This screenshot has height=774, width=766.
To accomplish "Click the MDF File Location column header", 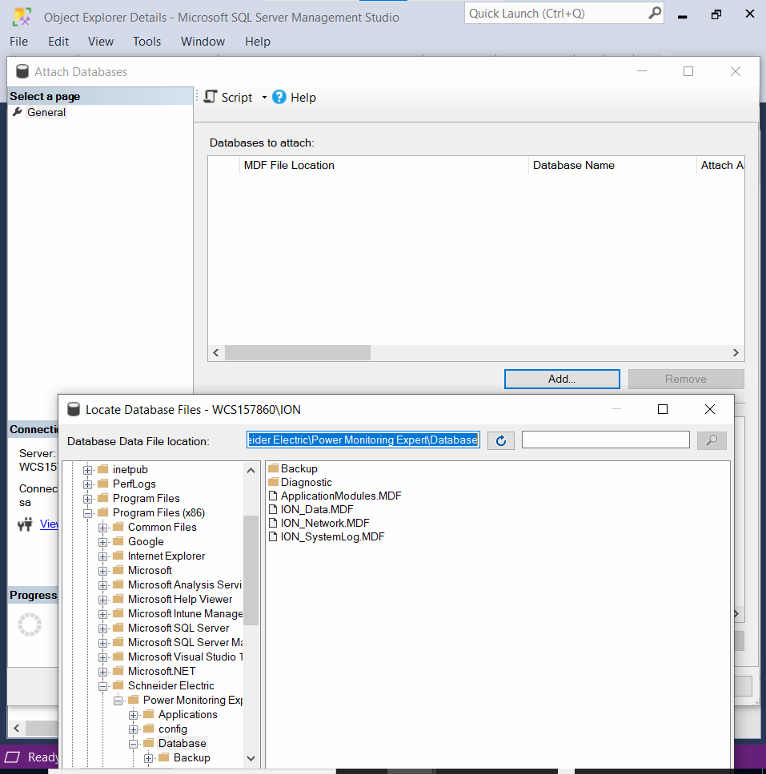I will pos(383,165).
